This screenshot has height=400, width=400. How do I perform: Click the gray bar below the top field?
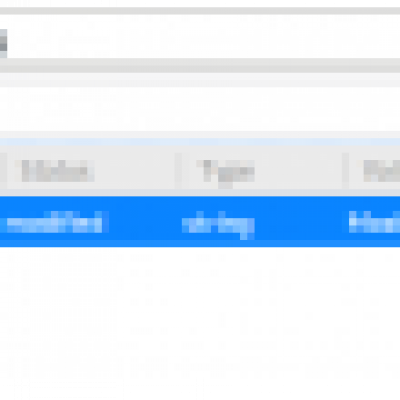pos(200,65)
